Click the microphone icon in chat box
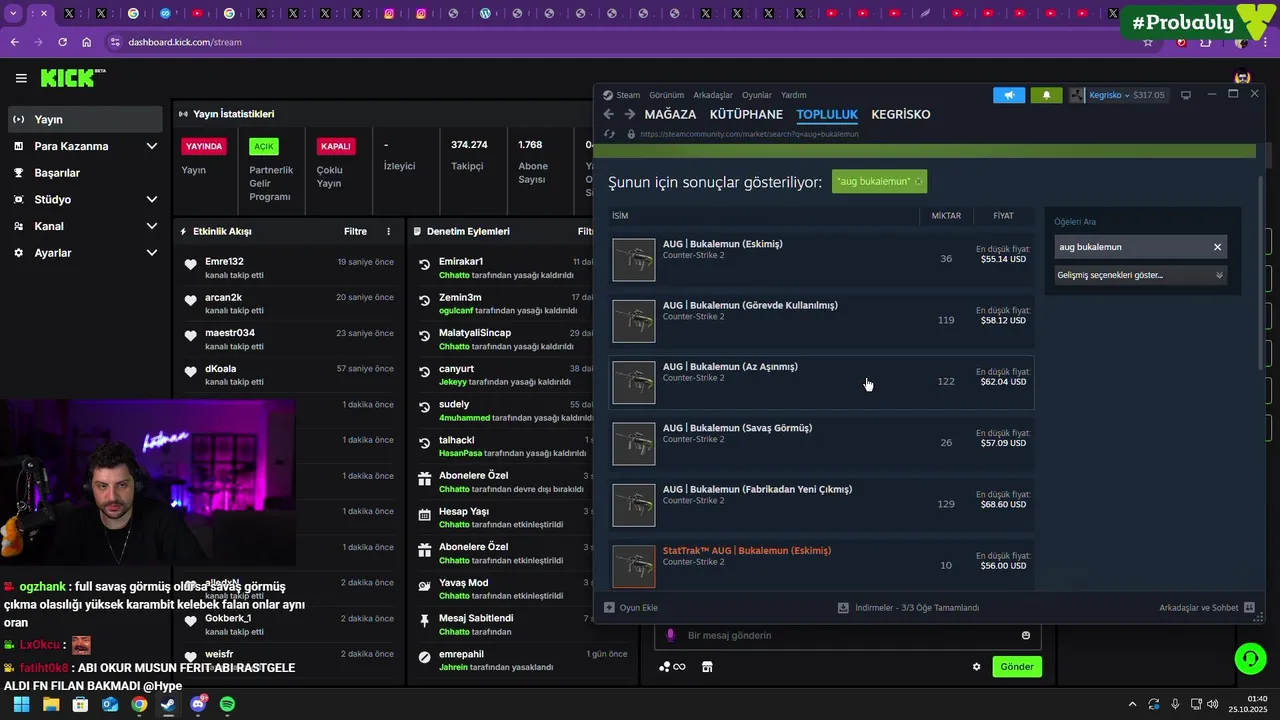Image resolution: width=1280 pixels, height=720 pixels. coord(670,635)
